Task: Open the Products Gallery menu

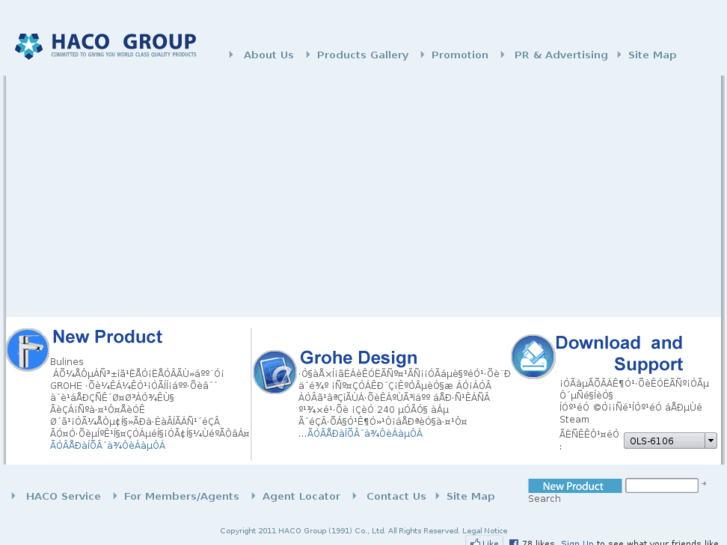Action: tap(363, 55)
